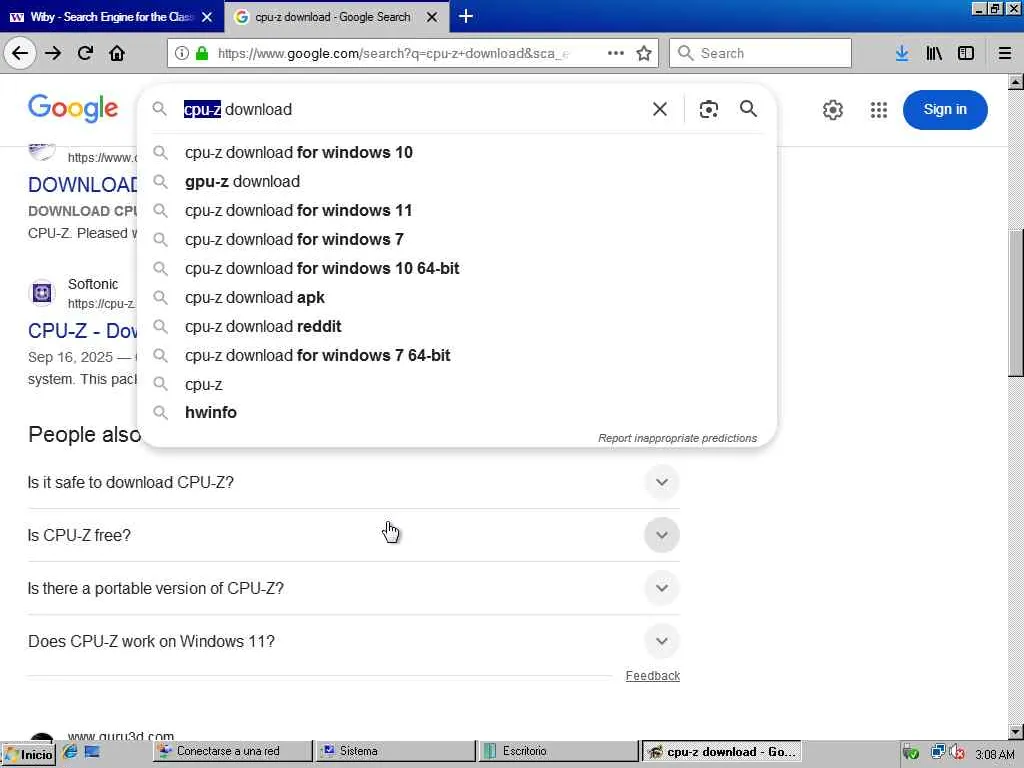Close the Wiby search engine tab
The width and height of the screenshot is (1024, 768).
point(207,17)
